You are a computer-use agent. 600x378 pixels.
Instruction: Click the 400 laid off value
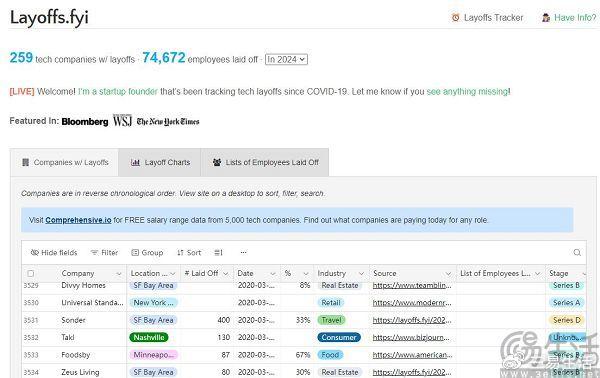pyautogui.click(x=224, y=320)
